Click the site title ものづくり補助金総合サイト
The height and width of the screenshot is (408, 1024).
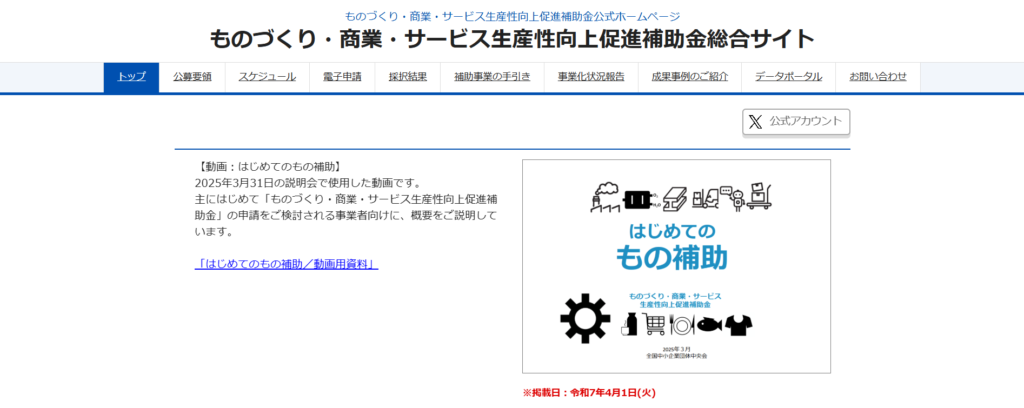512,39
